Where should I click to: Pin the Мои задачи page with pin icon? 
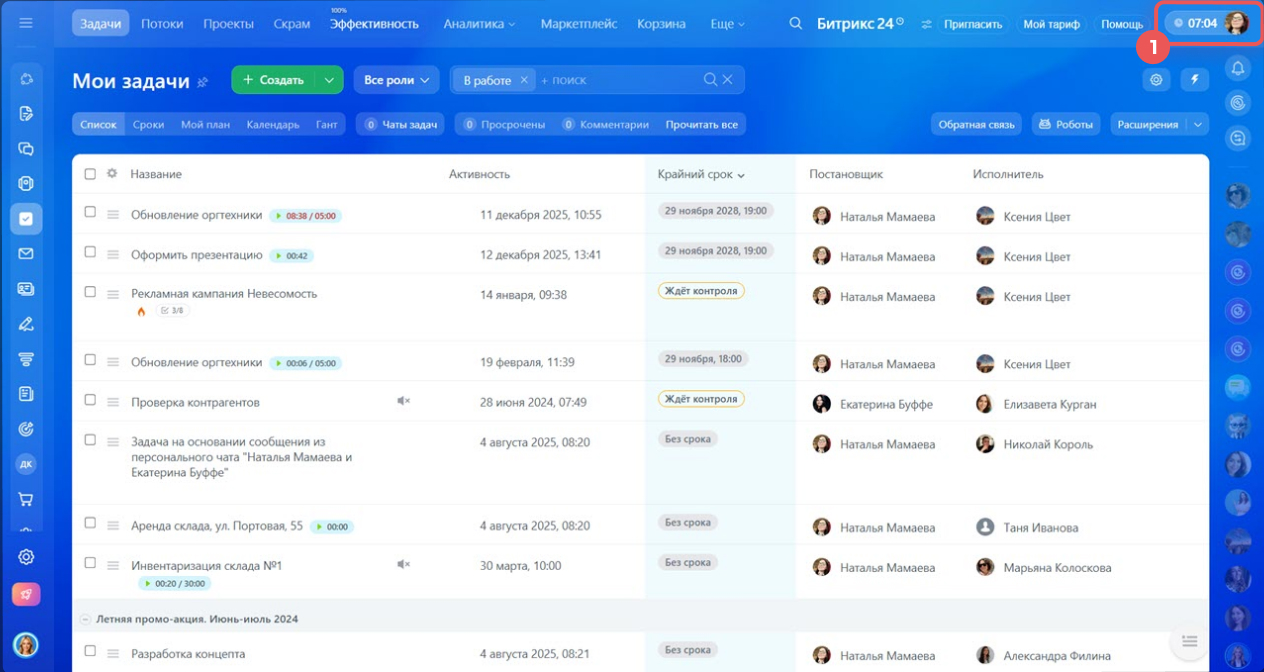tap(203, 82)
